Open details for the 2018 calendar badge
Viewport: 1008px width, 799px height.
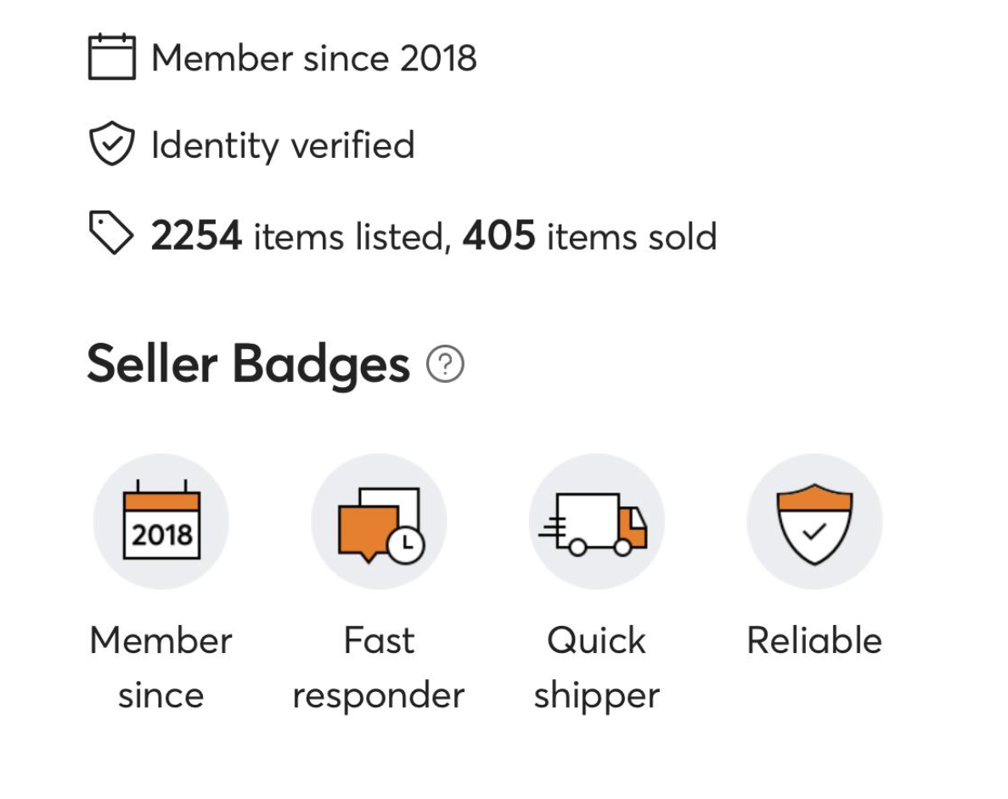coord(161,520)
